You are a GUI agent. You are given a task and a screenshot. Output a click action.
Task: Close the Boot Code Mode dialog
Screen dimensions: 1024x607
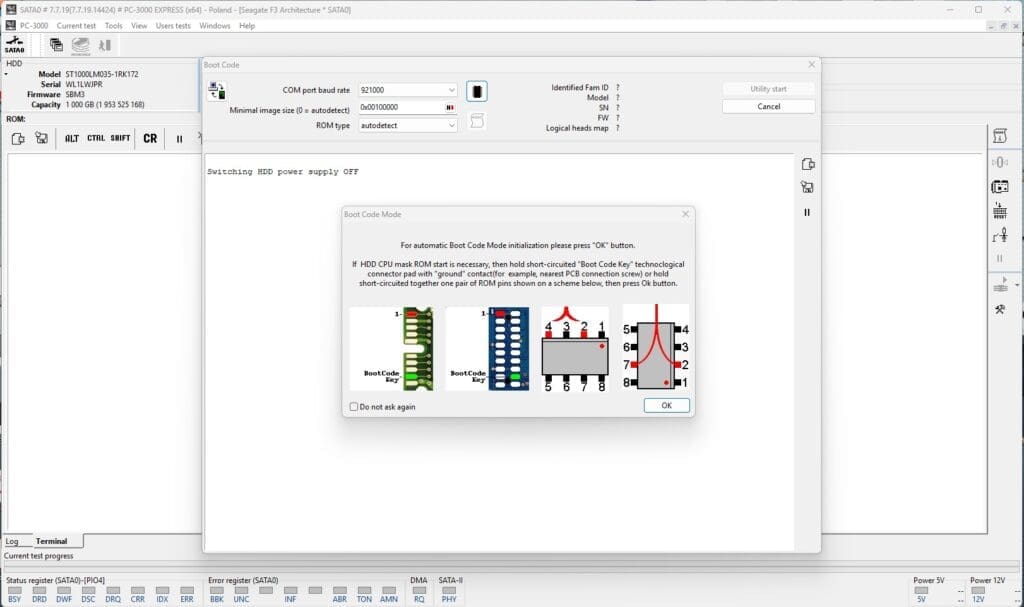[x=685, y=214]
